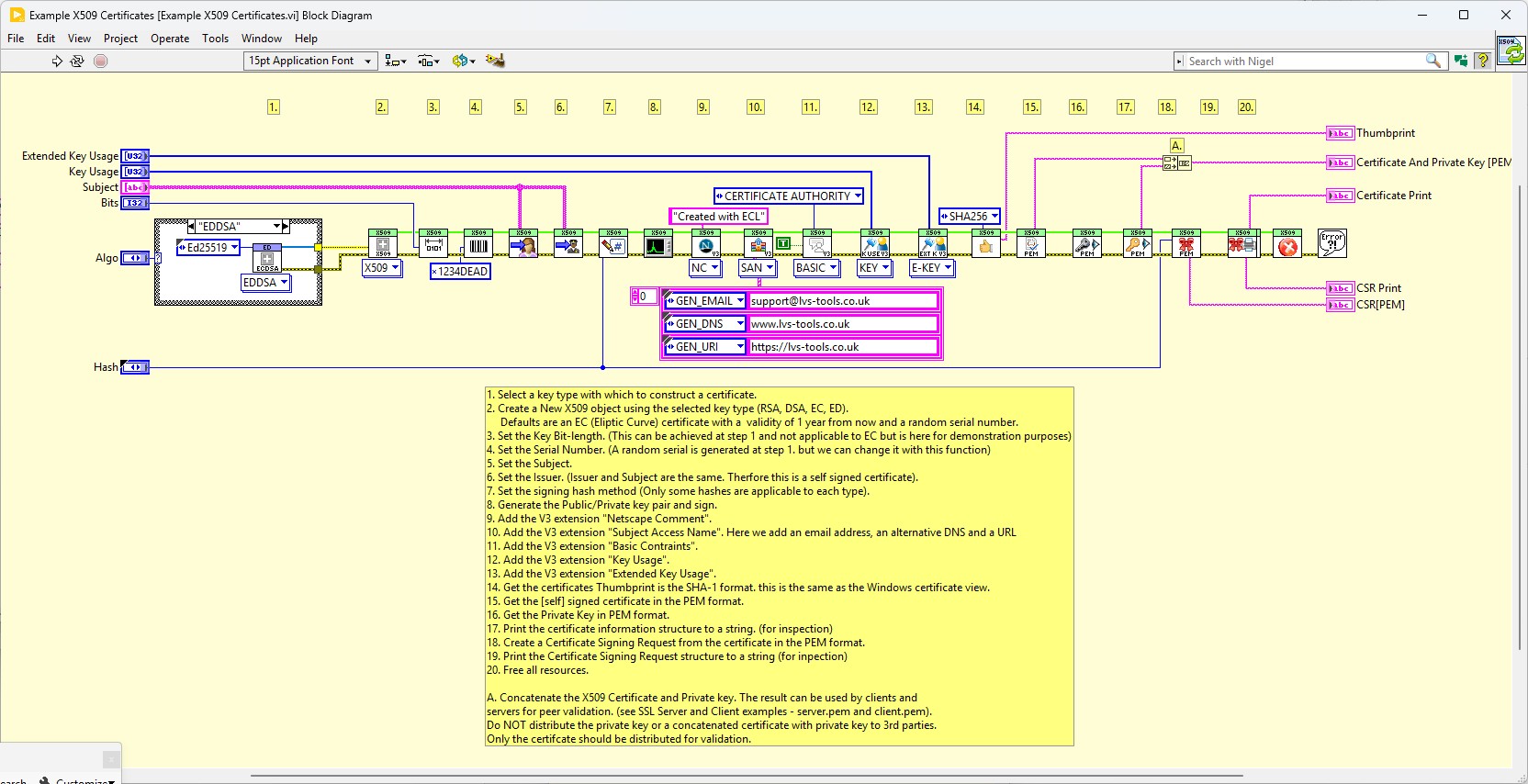Select the Print Certificate Signing Request node

(x=1243, y=243)
